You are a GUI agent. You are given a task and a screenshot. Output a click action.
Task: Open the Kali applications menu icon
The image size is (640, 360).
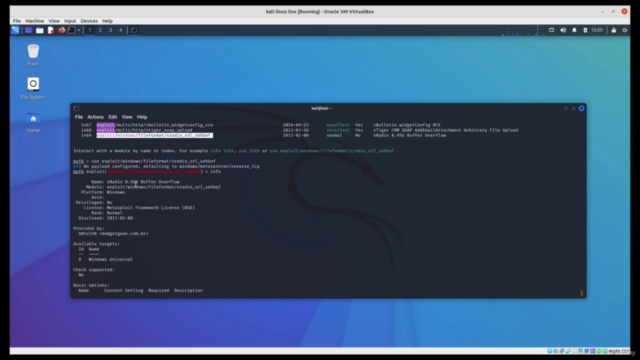coord(15,30)
